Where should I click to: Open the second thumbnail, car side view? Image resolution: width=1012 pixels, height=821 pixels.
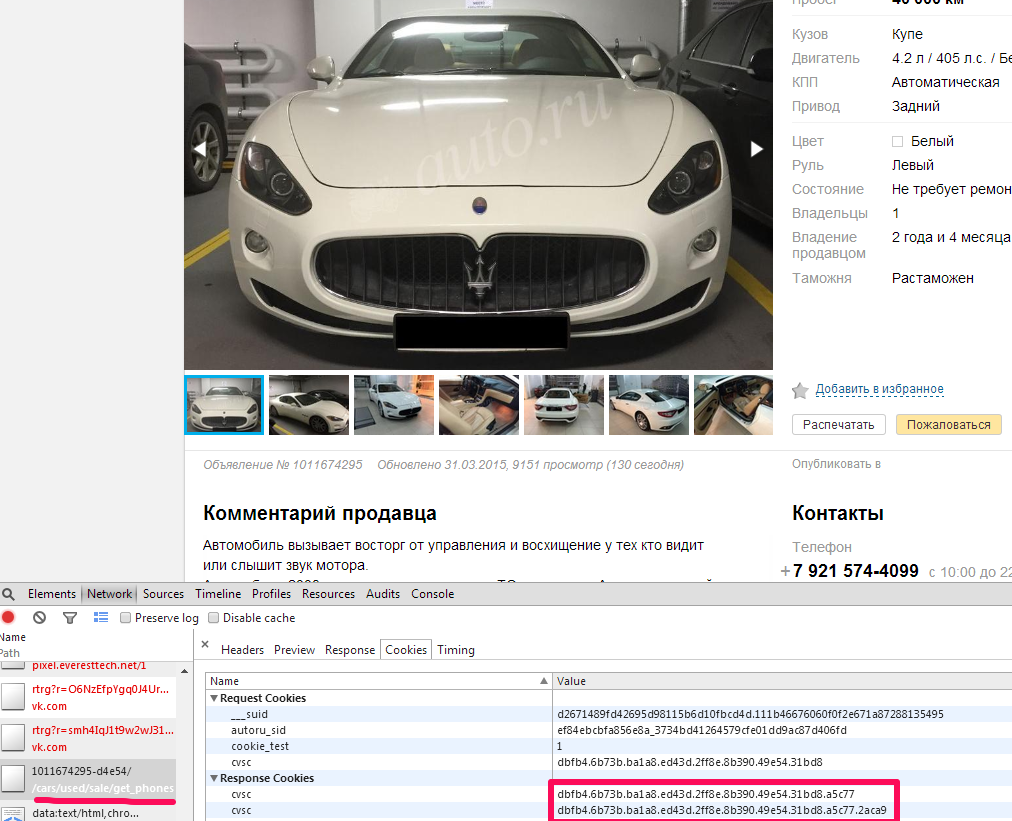pyautogui.click(x=309, y=405)
